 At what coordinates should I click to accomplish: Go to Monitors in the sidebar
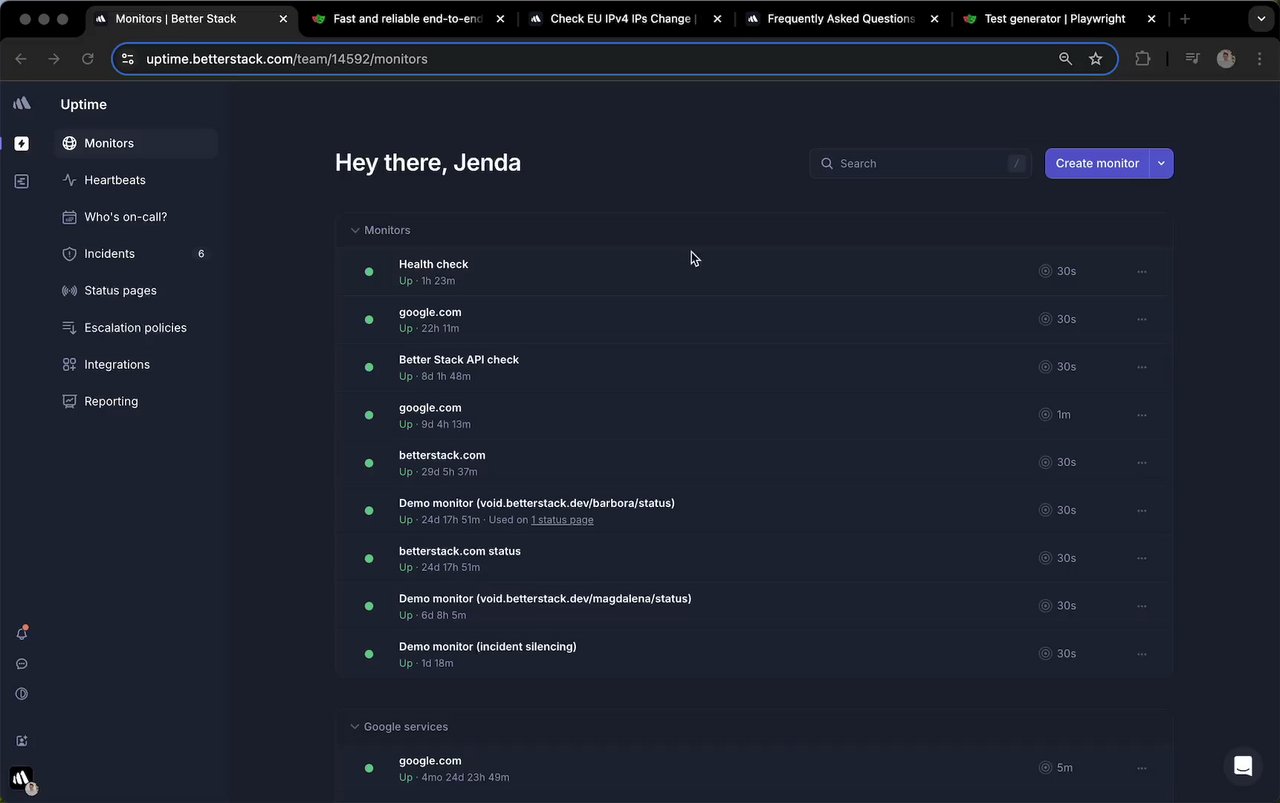[136, 143]
